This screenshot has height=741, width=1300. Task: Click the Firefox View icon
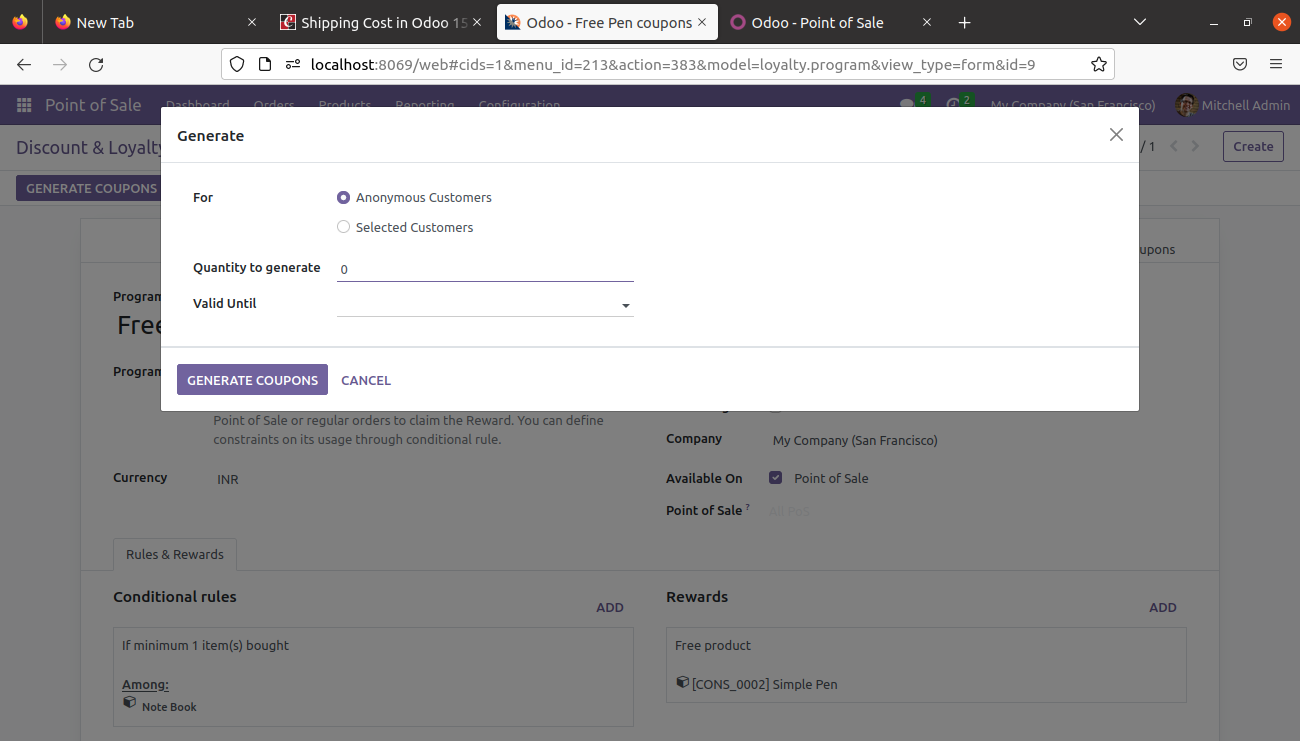pos(20,22)
